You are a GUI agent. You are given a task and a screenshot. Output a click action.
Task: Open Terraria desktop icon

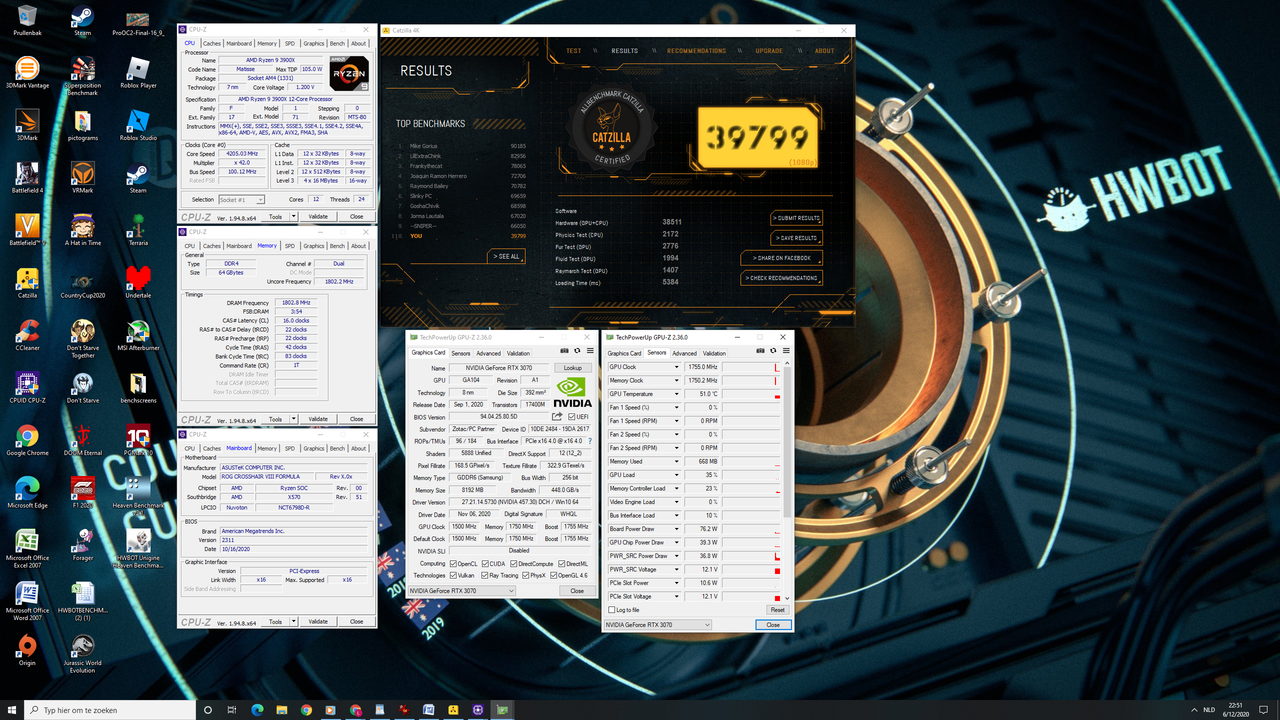click(138, 230)
